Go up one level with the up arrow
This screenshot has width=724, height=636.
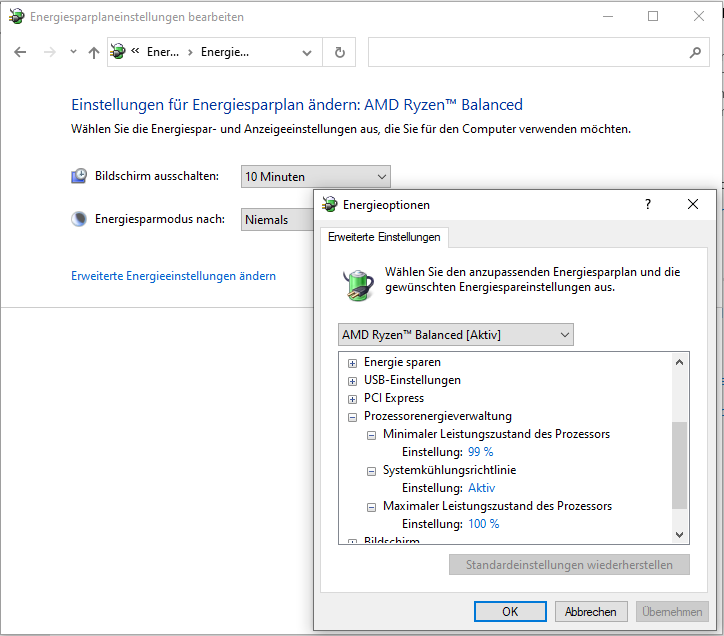point(94,52)
